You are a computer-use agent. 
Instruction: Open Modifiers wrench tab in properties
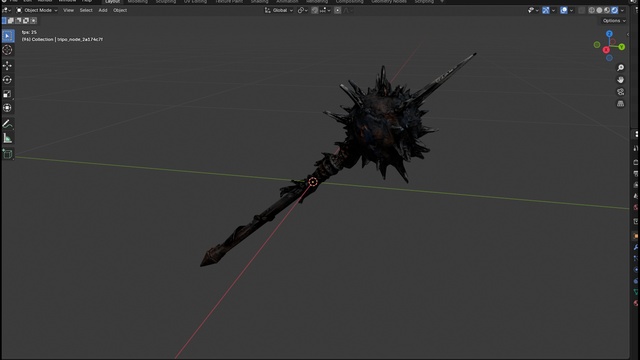[x=636, y=247]
